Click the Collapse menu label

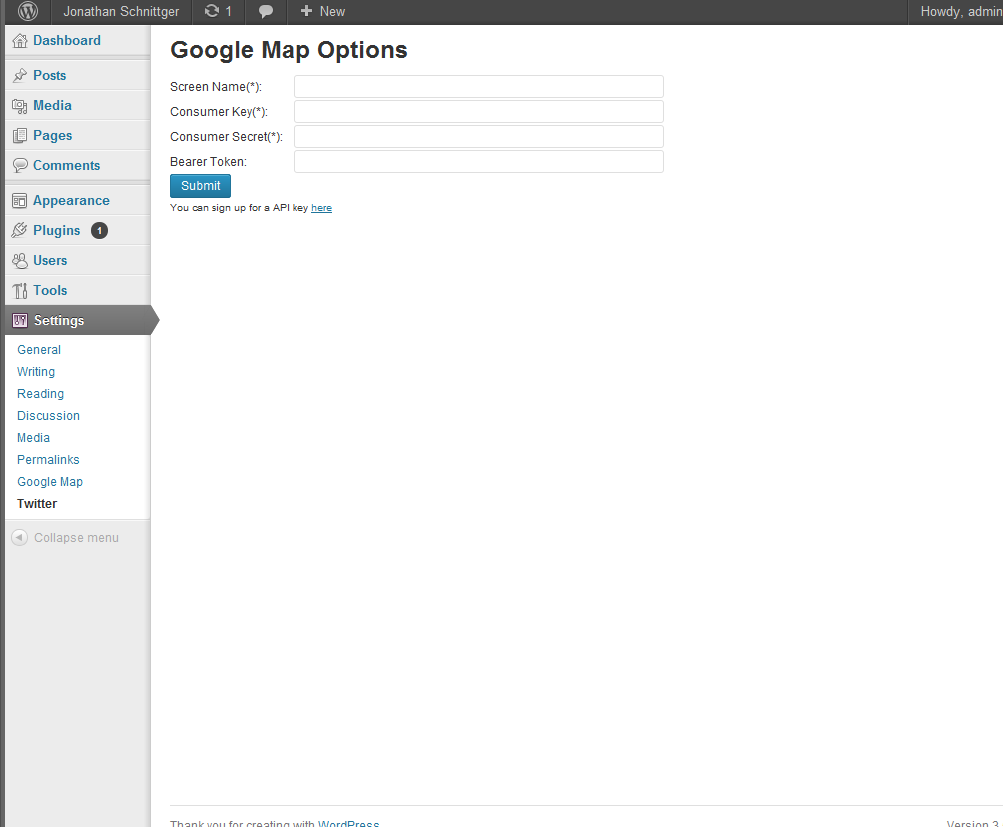pyautogui.click(x=76, y=538)
